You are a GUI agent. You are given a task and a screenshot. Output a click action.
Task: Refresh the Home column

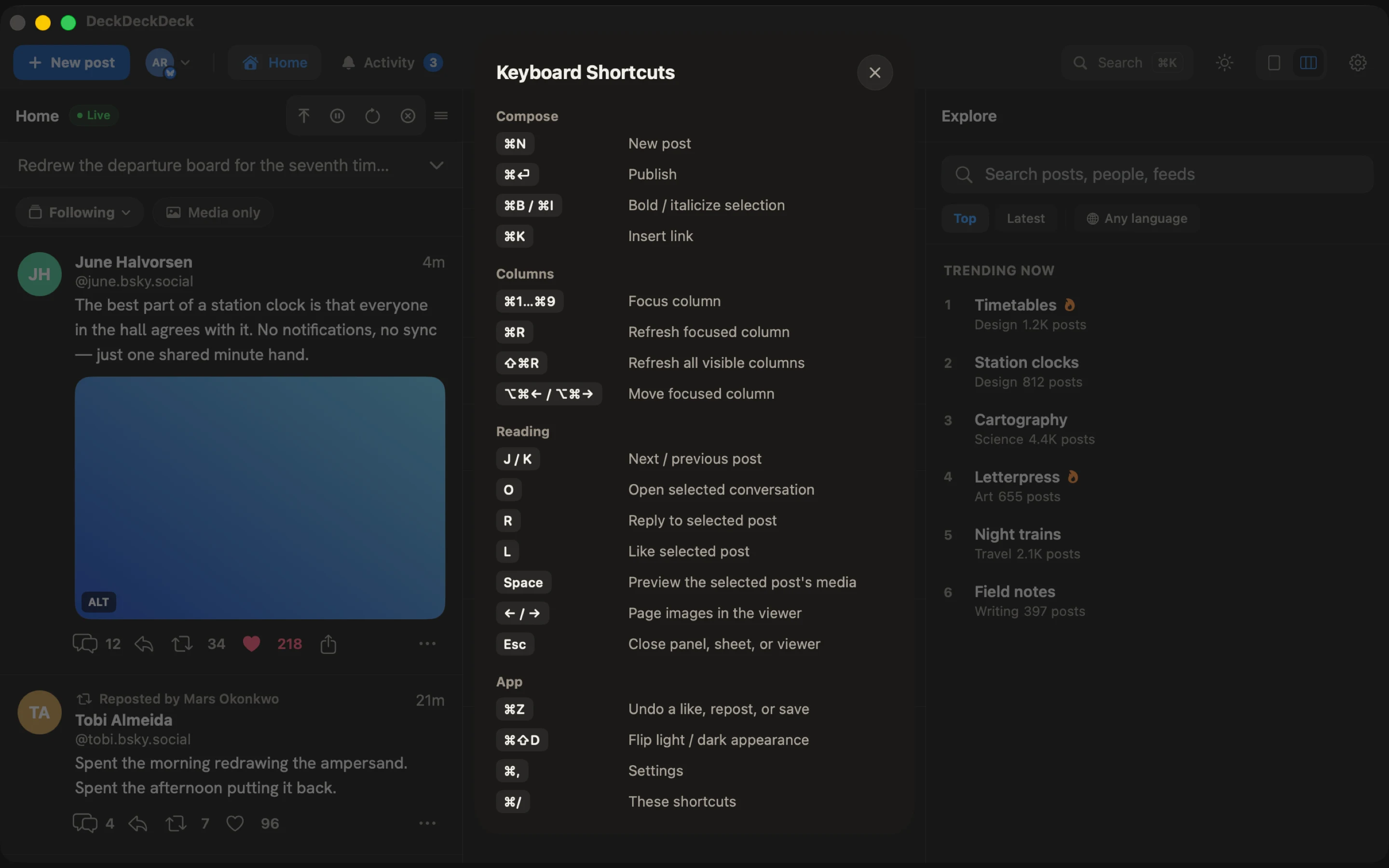[372, 116]
